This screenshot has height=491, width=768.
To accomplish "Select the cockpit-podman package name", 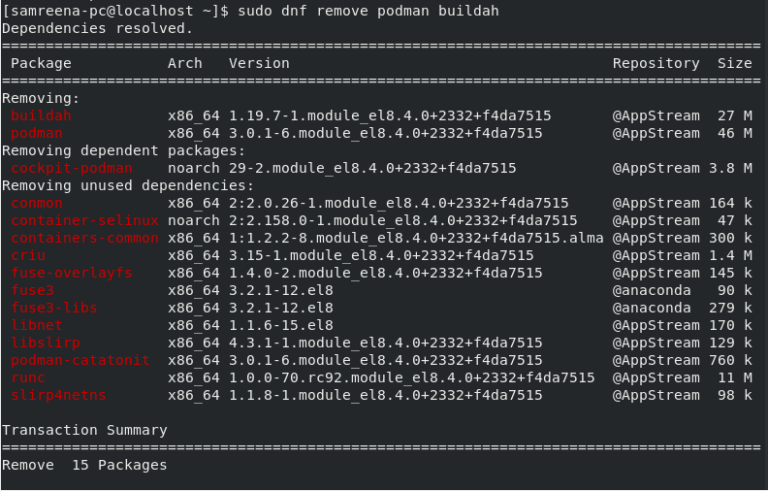I will click(71, 168).
